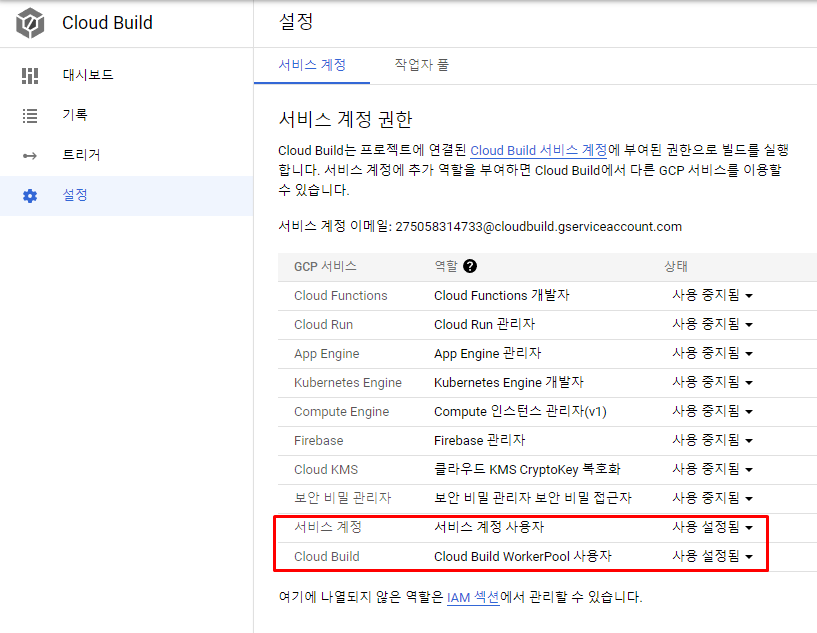Click the Cloud Build product title

coord(107,23)
